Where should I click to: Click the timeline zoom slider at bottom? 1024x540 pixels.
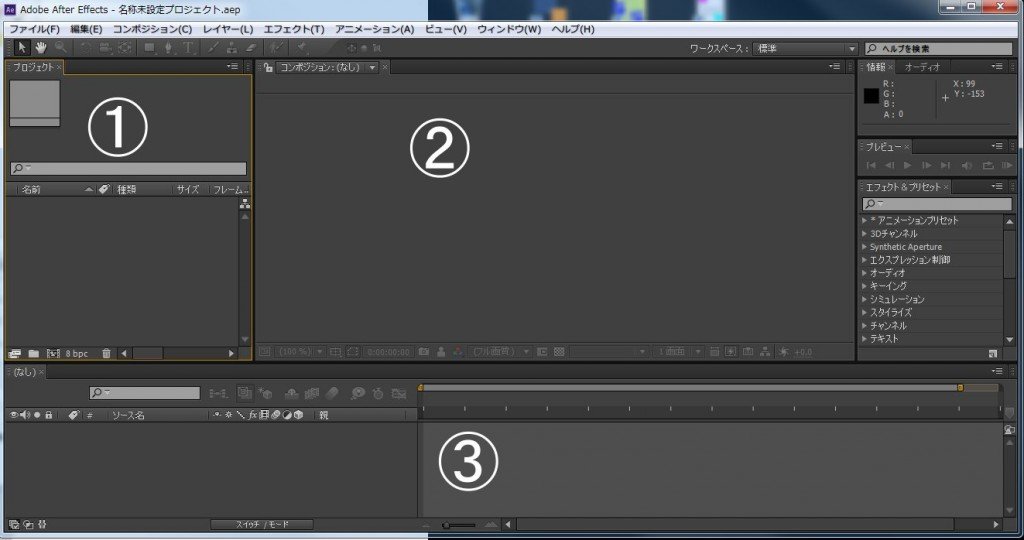pos(459,525)
